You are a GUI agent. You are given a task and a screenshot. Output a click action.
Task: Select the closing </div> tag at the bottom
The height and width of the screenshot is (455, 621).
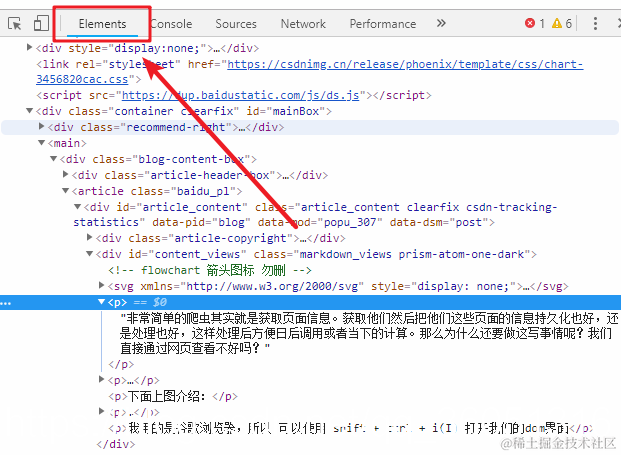(x=116, y=444)
